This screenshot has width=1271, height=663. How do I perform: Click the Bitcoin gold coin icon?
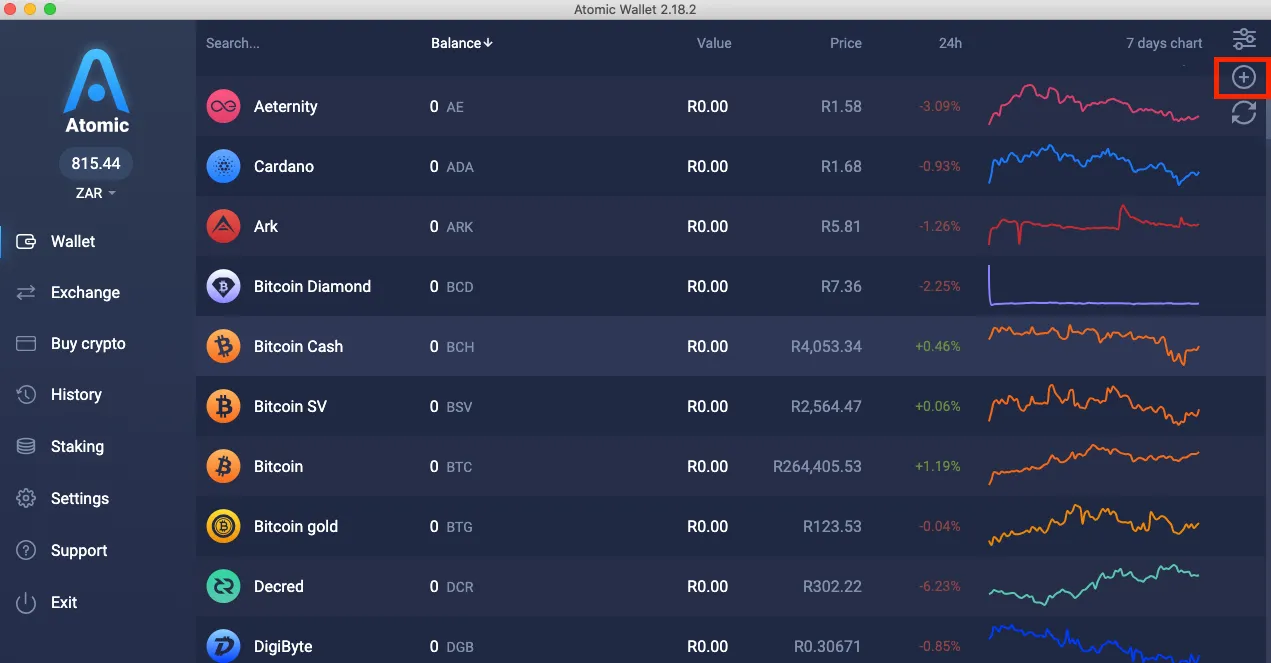[223, 526]
